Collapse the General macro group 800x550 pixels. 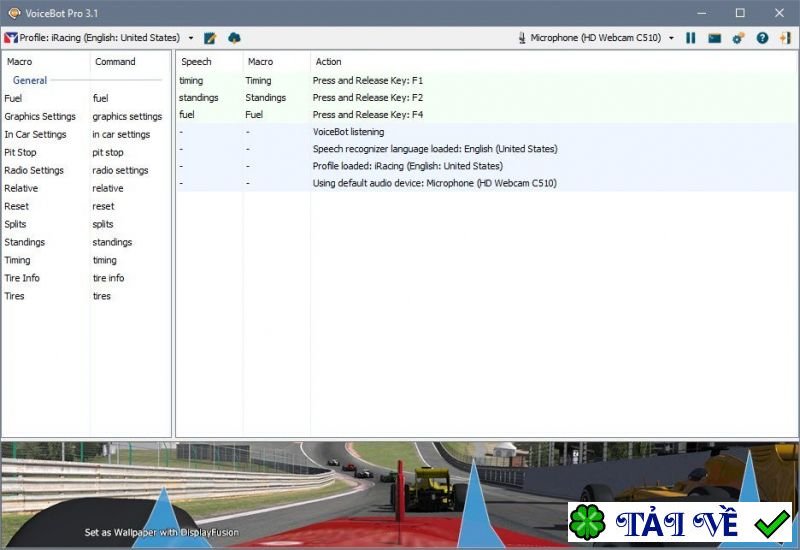point(30,80)
